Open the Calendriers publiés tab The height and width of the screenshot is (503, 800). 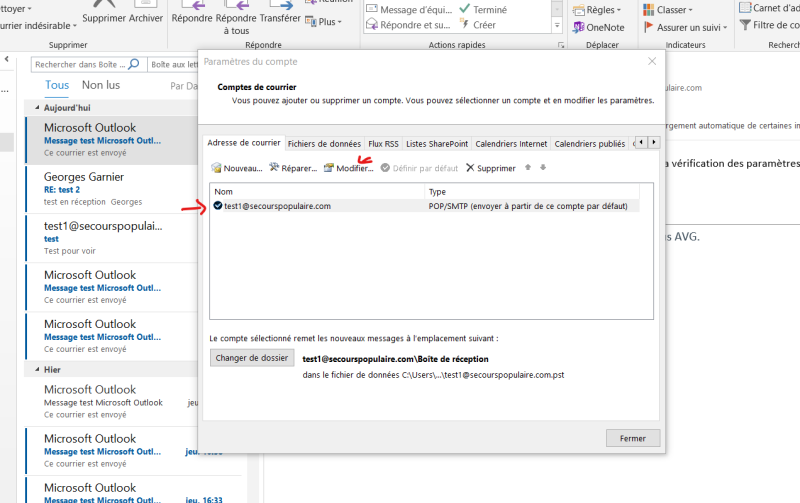point(589,144)
